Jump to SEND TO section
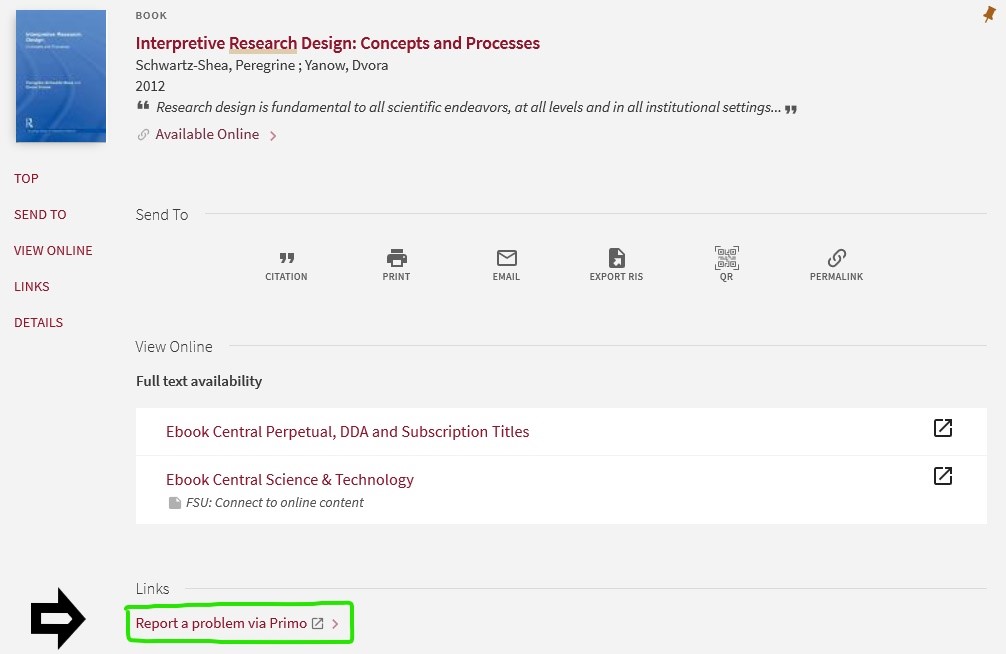 click(40, 214)
